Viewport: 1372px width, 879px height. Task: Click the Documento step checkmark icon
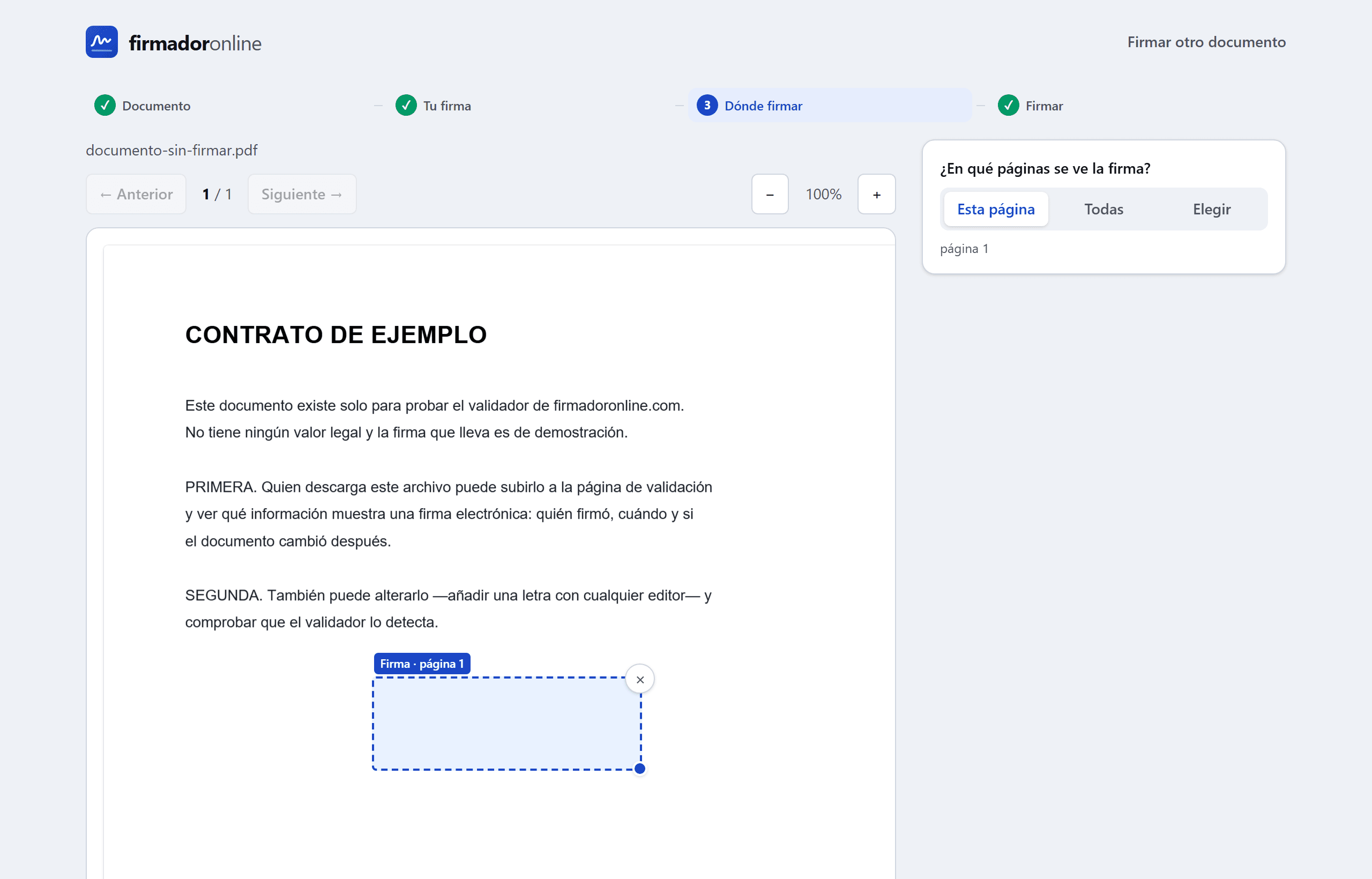105,106
